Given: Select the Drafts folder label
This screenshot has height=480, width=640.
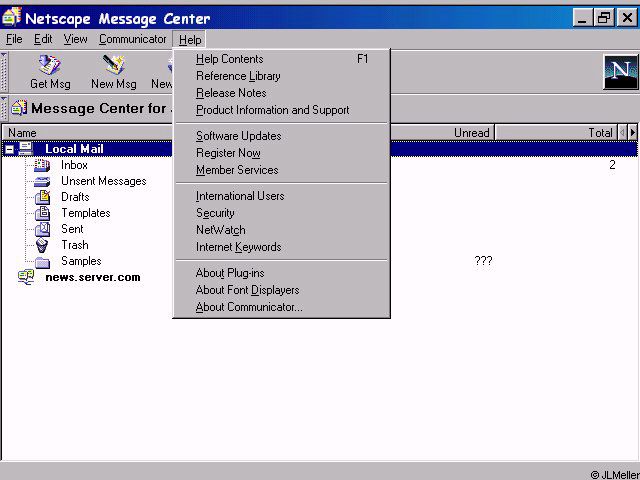Looking at the screenshot, I should pyautogui.click(x=75, y=197).
